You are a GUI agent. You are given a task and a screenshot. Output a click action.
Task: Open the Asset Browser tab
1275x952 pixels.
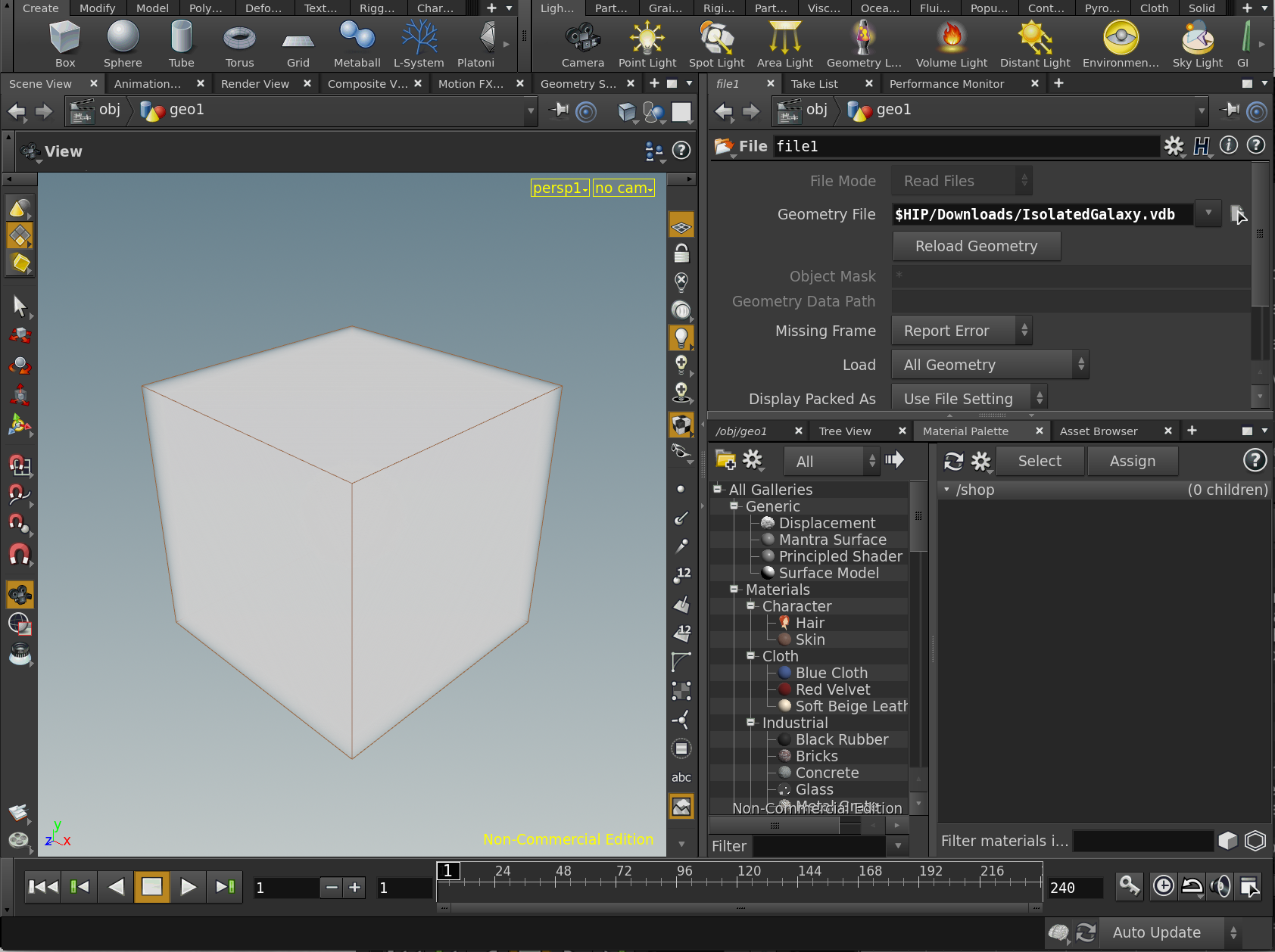click(x=1098, y=431)
